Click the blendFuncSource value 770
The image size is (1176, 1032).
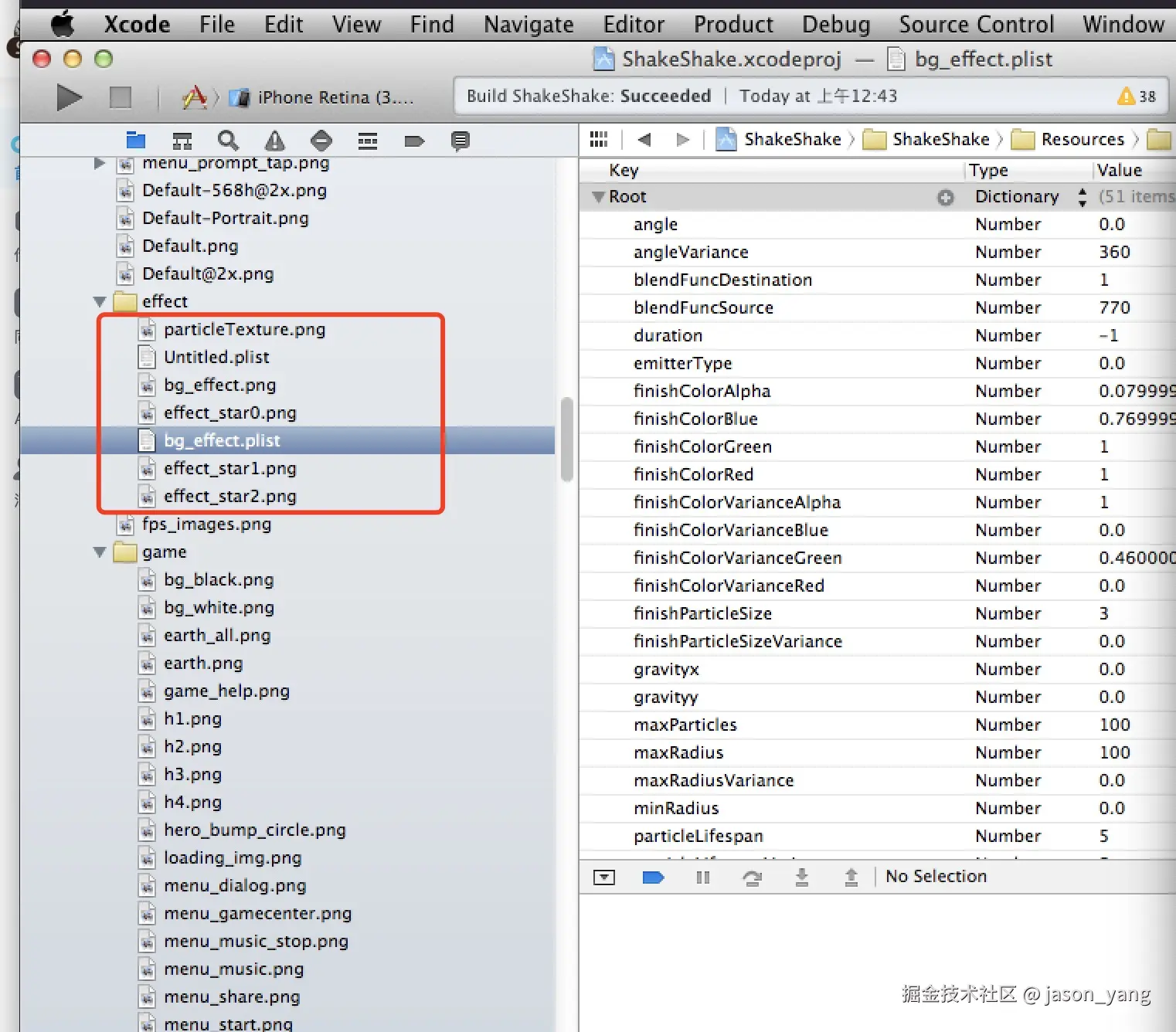pos(1114,307)
